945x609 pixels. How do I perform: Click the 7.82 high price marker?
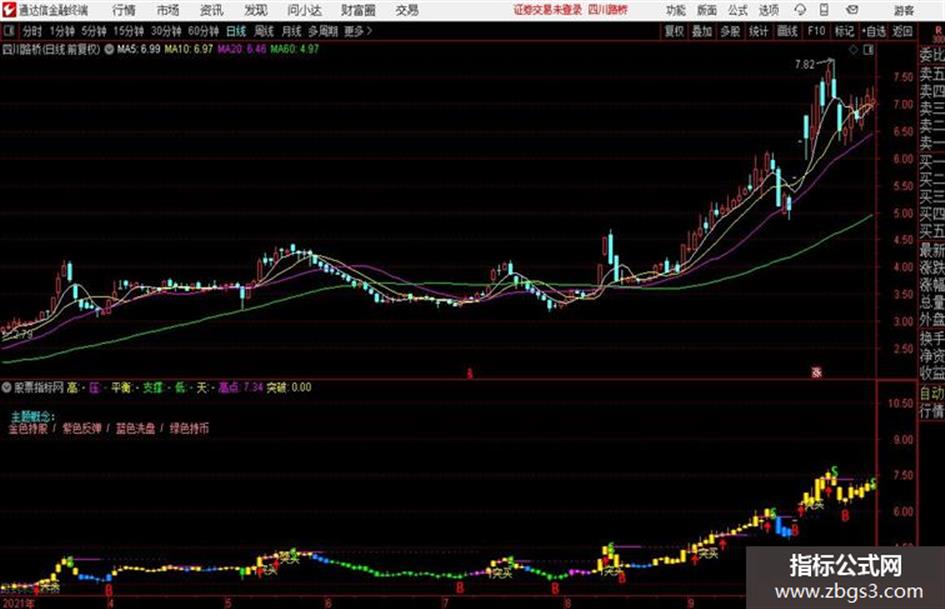pyautogui.click(x=805, y=65)
